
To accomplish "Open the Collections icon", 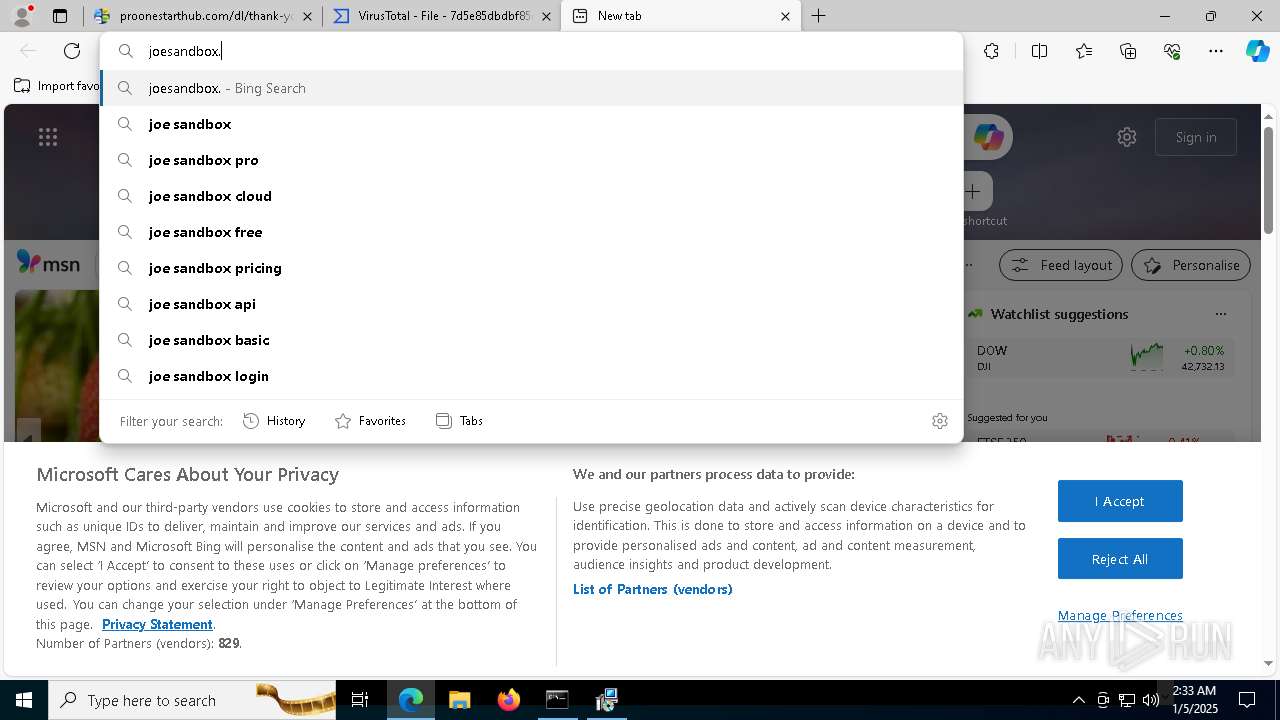I will 1128,51.
